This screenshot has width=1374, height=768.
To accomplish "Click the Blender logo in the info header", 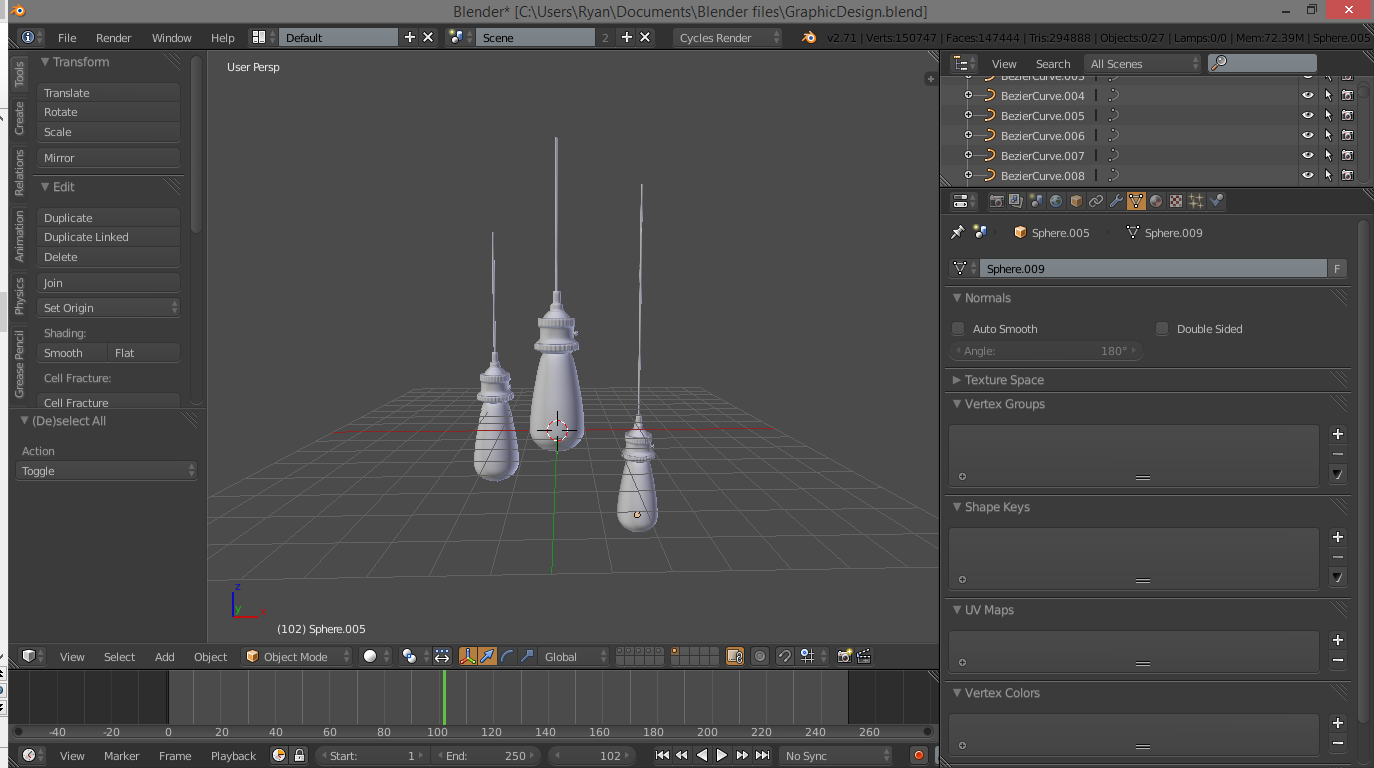I will tap(809, 37).
